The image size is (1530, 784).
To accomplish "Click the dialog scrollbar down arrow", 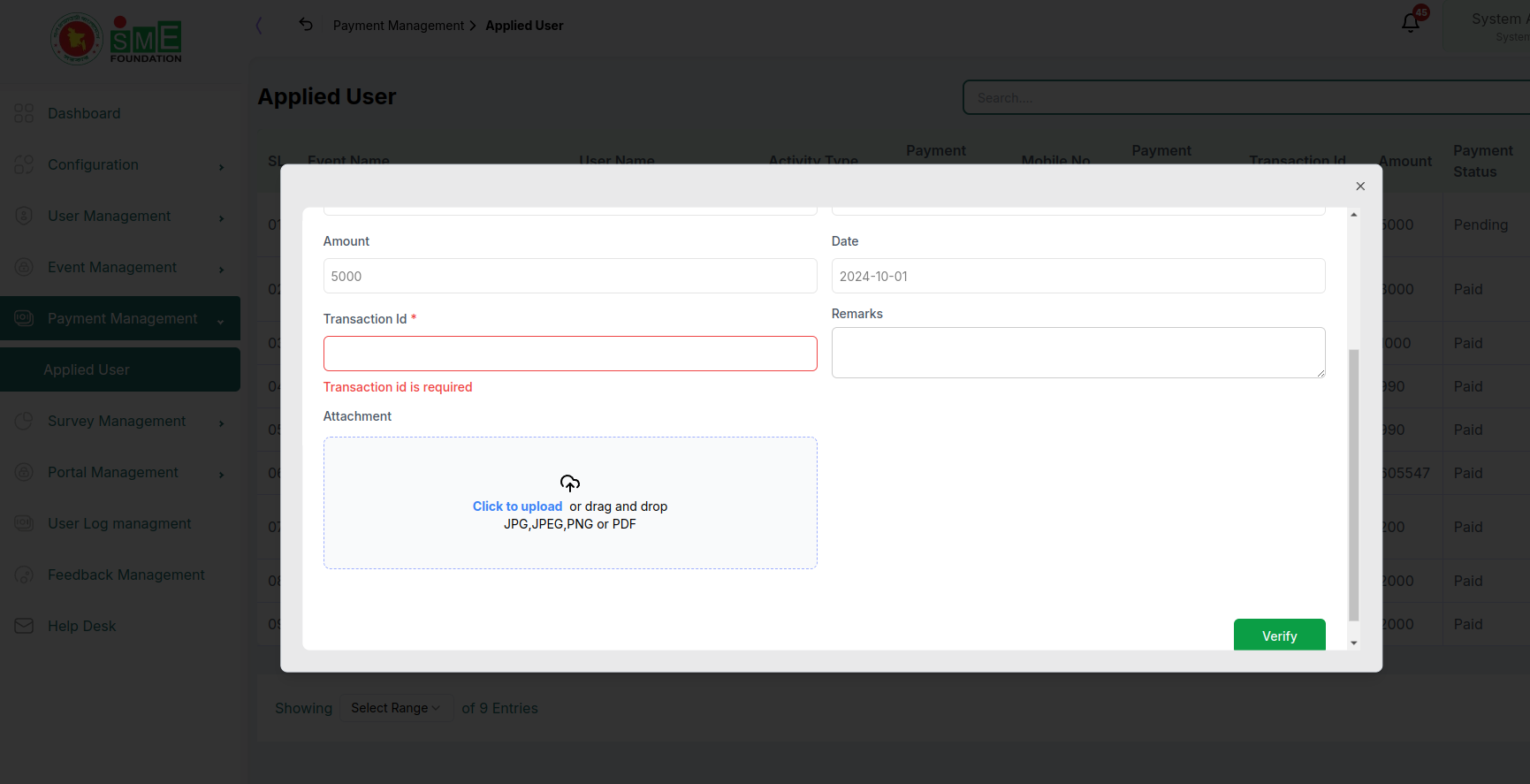I will (1353, 643).
